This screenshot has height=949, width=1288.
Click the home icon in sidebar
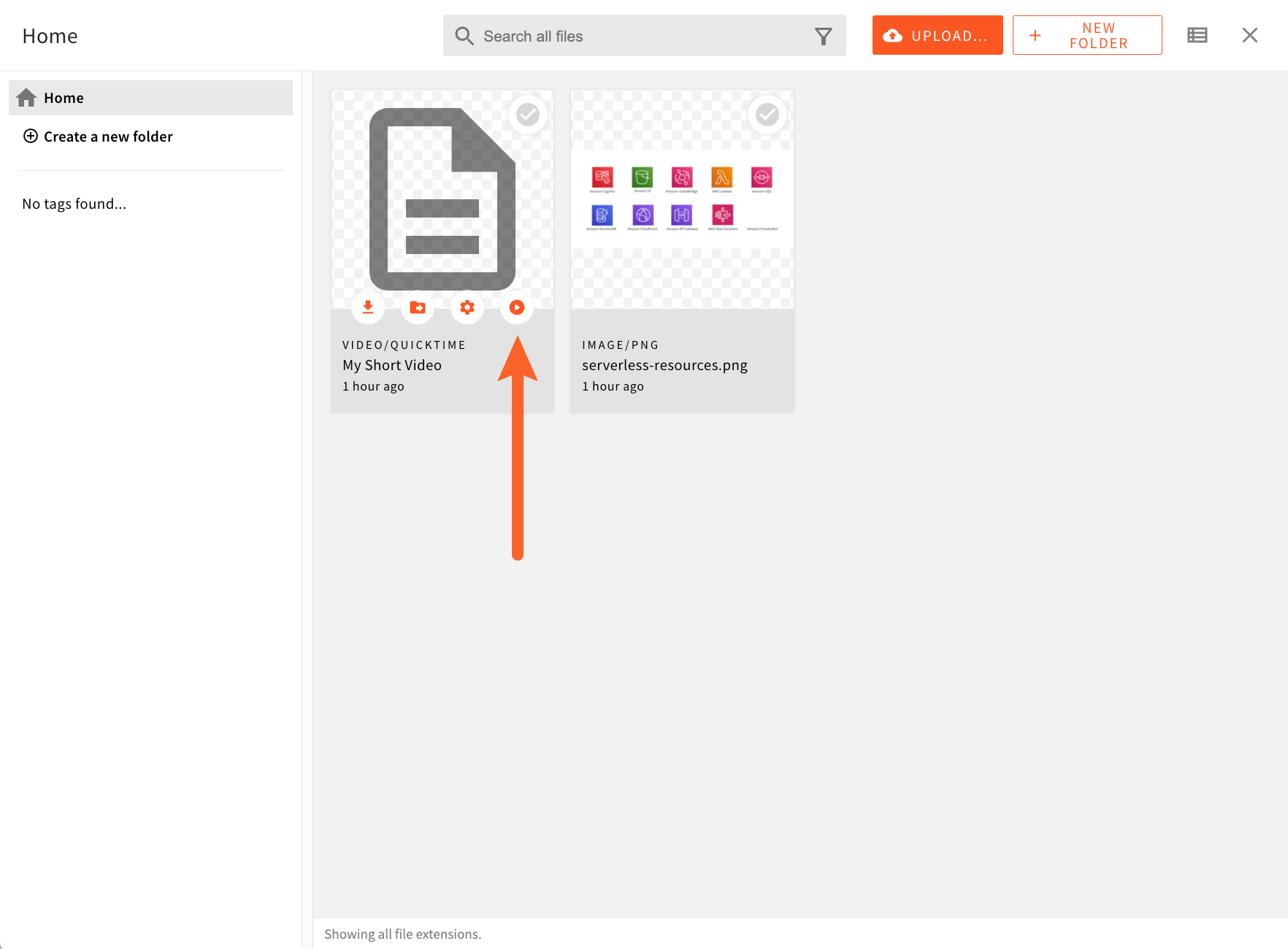27,98
